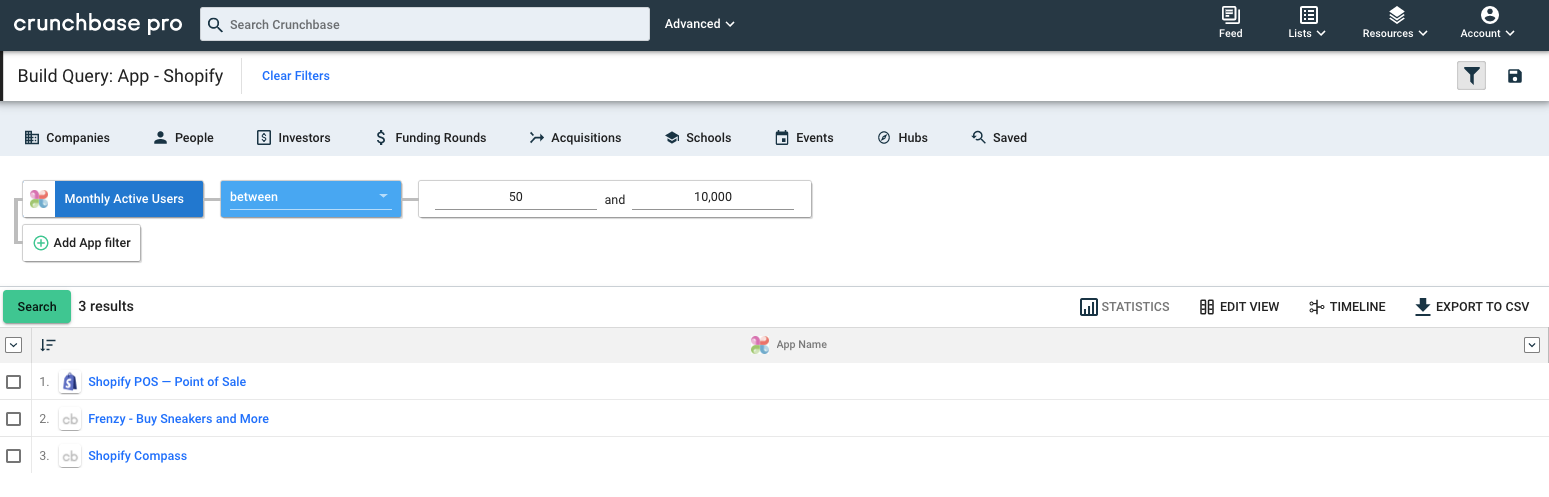Viewport: 1549px width, 497px height.
Task: Check the Frenzy row checkbox
Action: [x=13, y=419]
